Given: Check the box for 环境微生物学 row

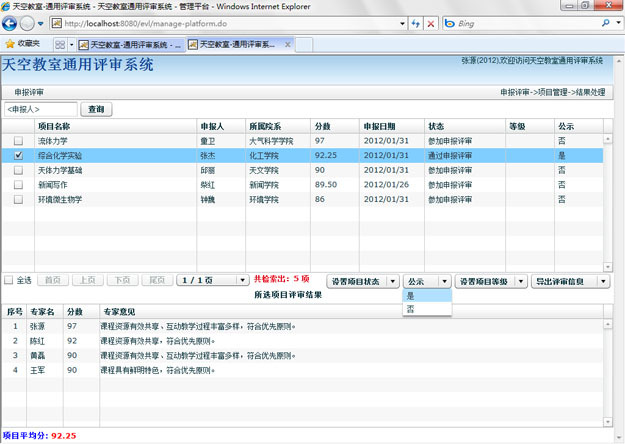Looking at the screenshot, I should tap(18, 199).
